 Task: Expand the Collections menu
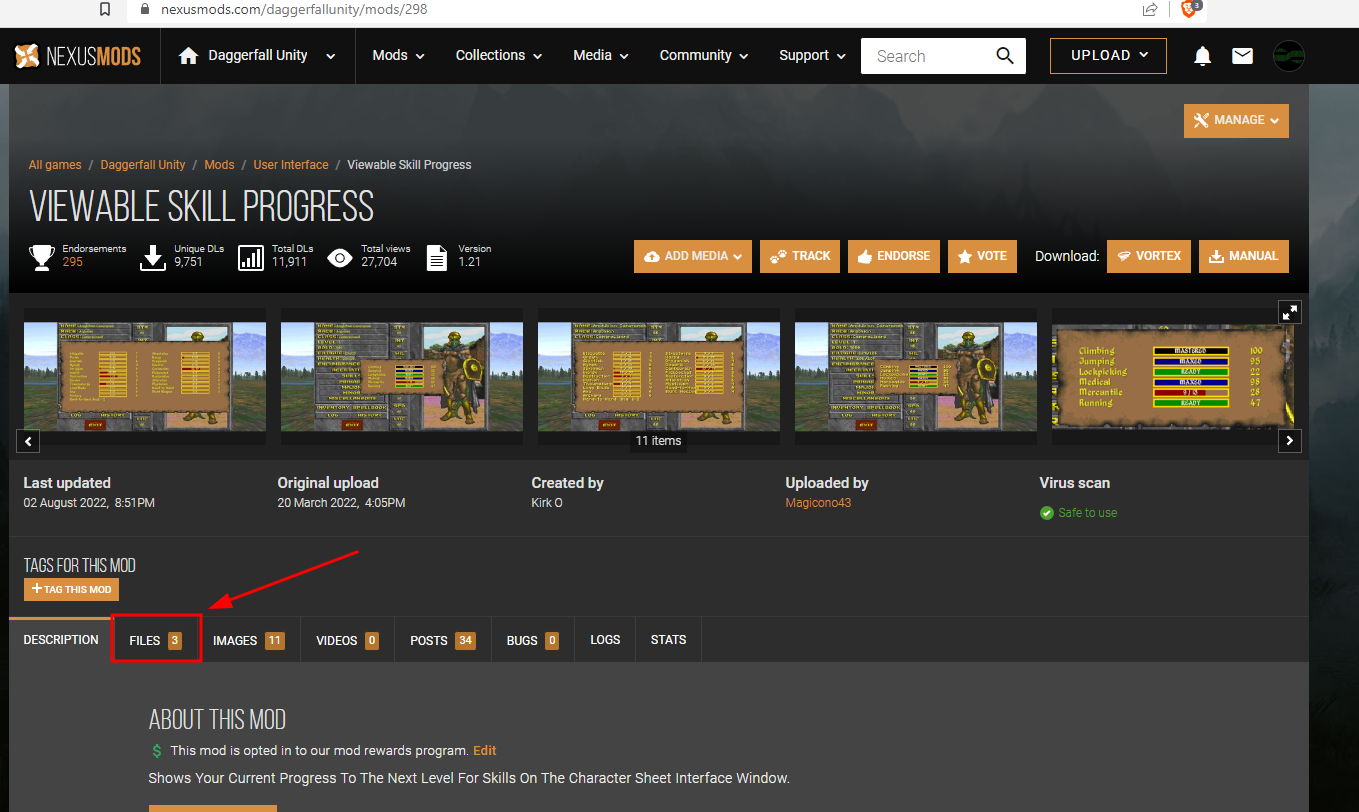click(499, 56)
